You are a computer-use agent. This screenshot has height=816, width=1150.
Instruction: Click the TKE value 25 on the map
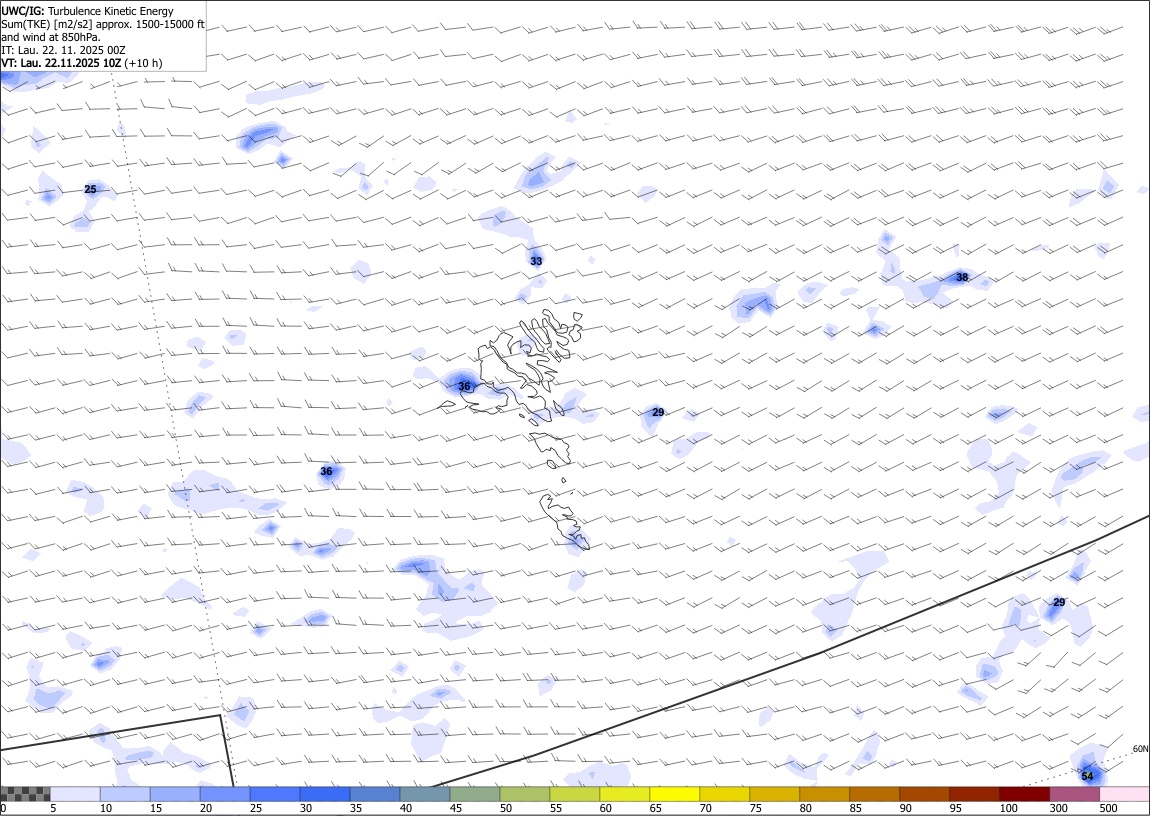click(x=90, y=189)
